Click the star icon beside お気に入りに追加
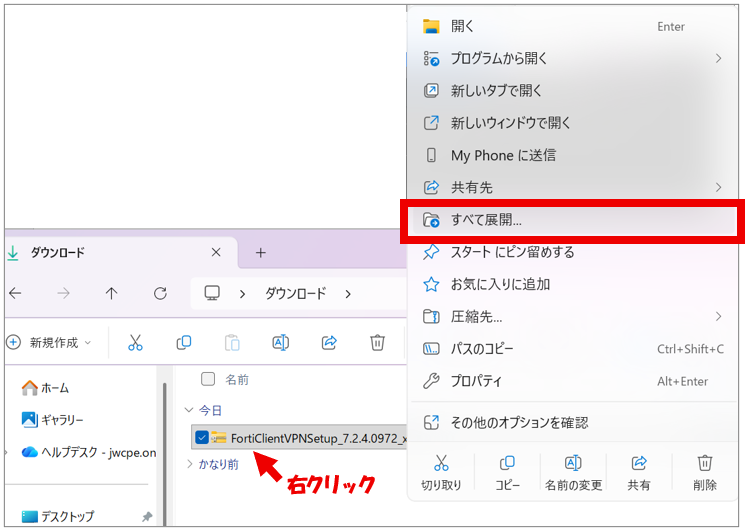 [x=431, y=284]
